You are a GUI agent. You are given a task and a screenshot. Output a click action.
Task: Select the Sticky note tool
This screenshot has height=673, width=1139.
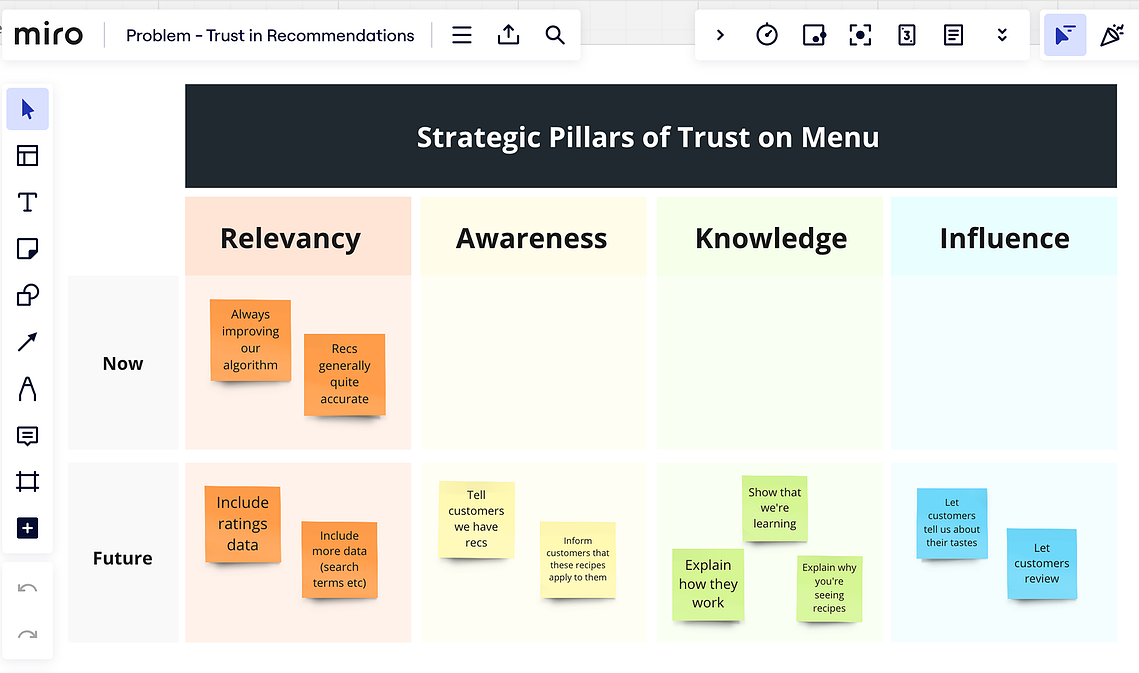[x=28, y=249]
